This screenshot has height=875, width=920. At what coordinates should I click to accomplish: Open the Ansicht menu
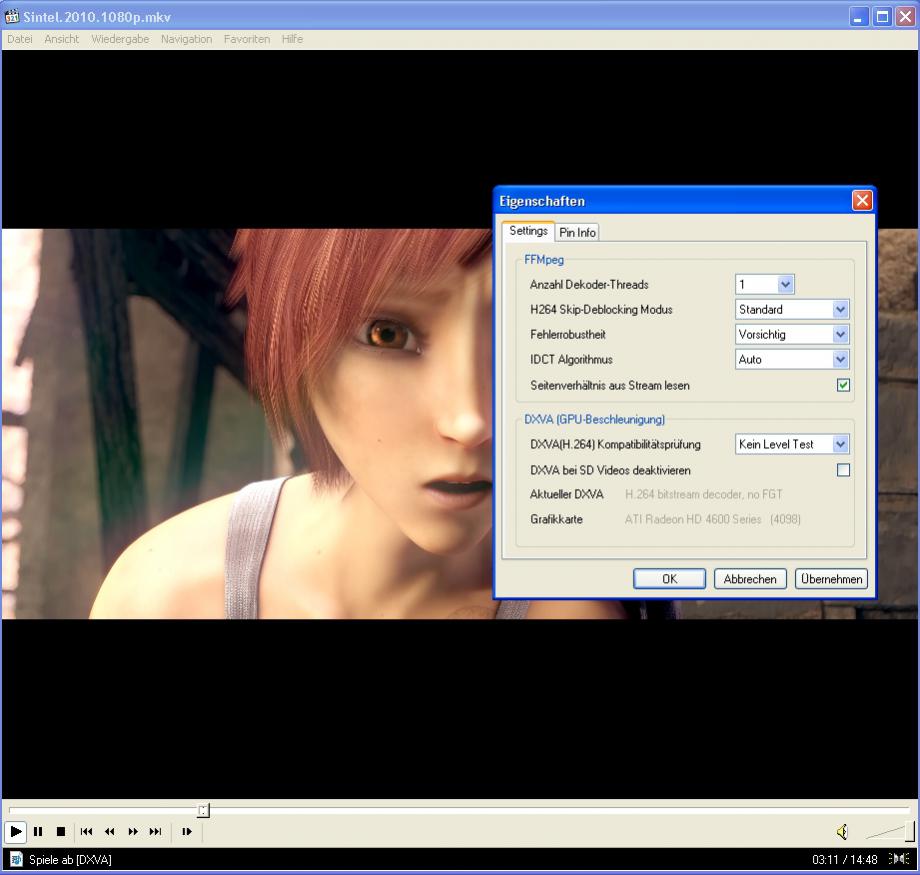pos(62,39)
